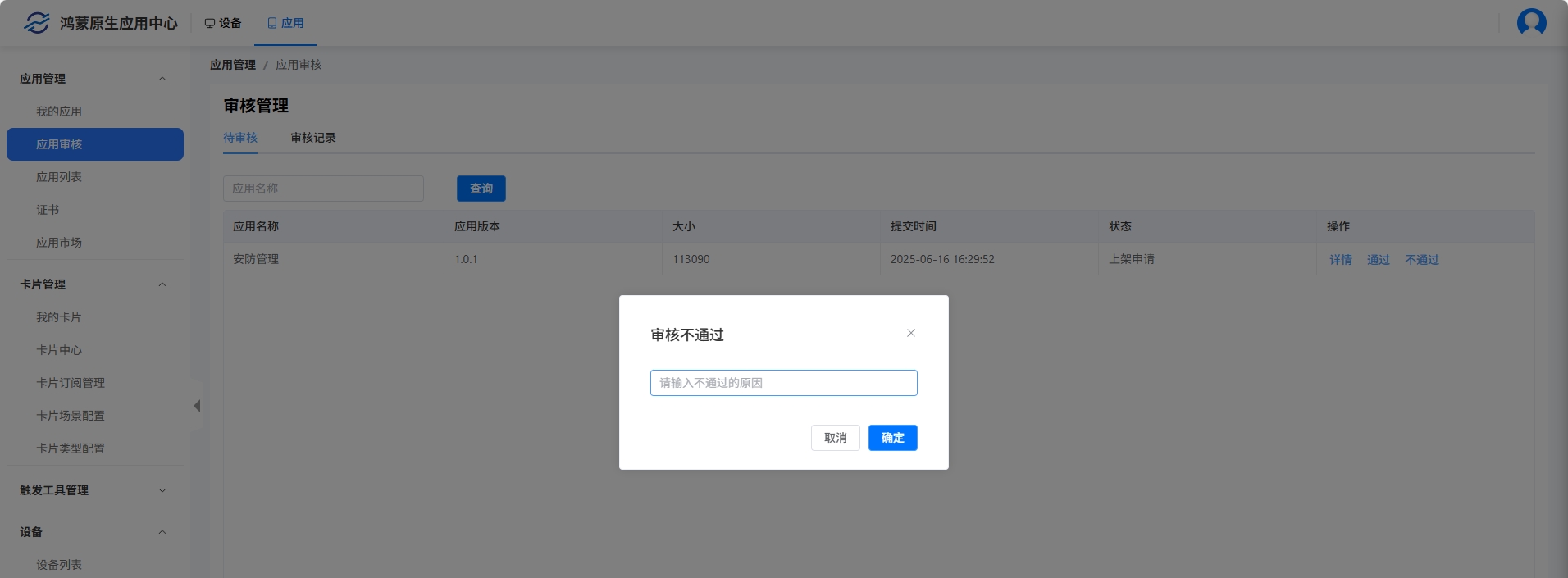The width and height of the screenshot is (1568, 578).
Task: Collapse the 卡片管理 sidebar section
Action: pyautogui.click(x=162, y=284)
